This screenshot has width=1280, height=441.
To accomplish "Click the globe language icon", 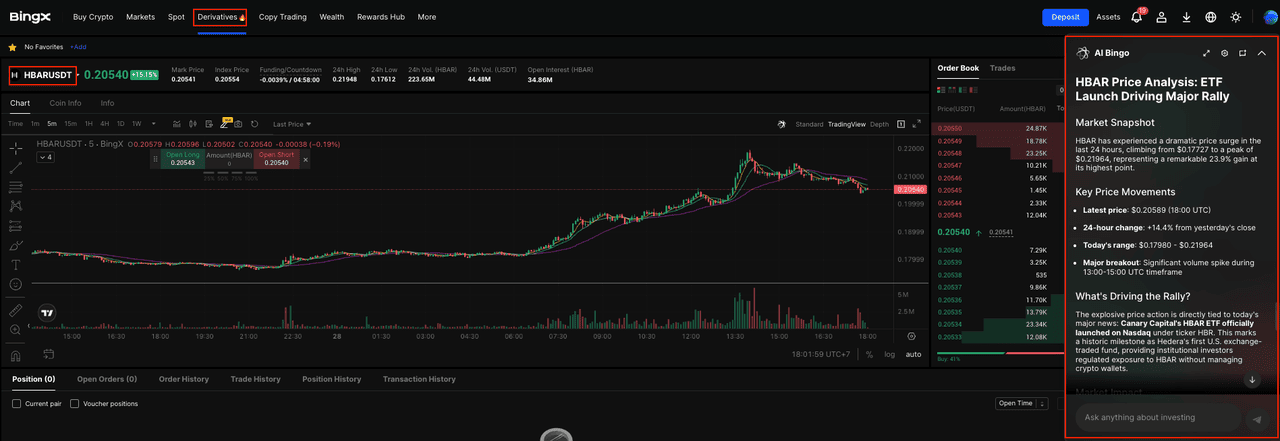I will coord(1211,17).
